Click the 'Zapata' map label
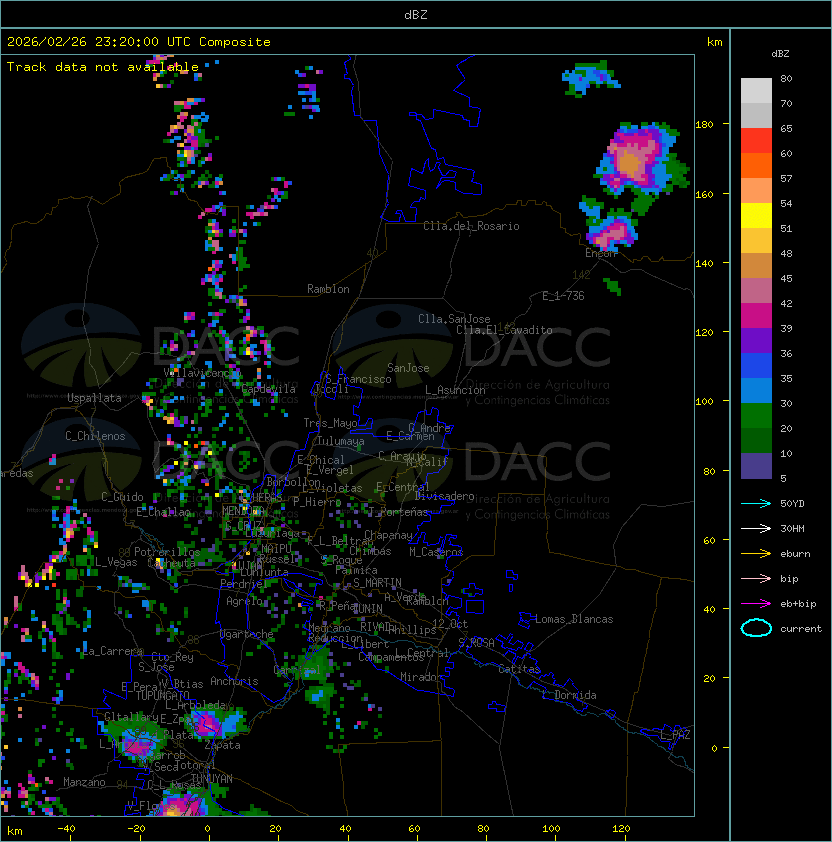Screen dimensions: 832x842 [222, 745]
